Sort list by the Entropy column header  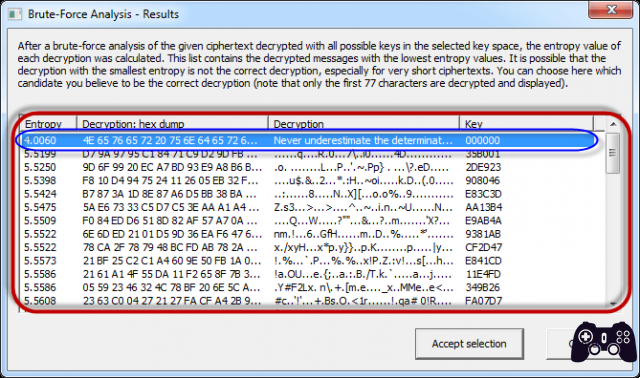point(49,124)
